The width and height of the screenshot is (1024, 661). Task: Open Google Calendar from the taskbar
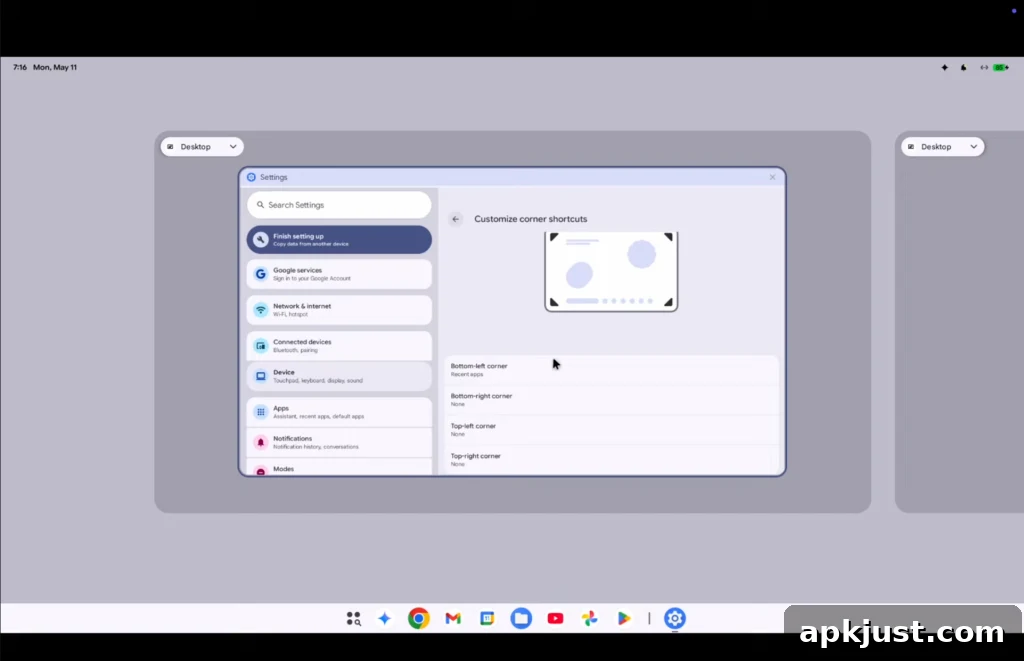(487, 619)
